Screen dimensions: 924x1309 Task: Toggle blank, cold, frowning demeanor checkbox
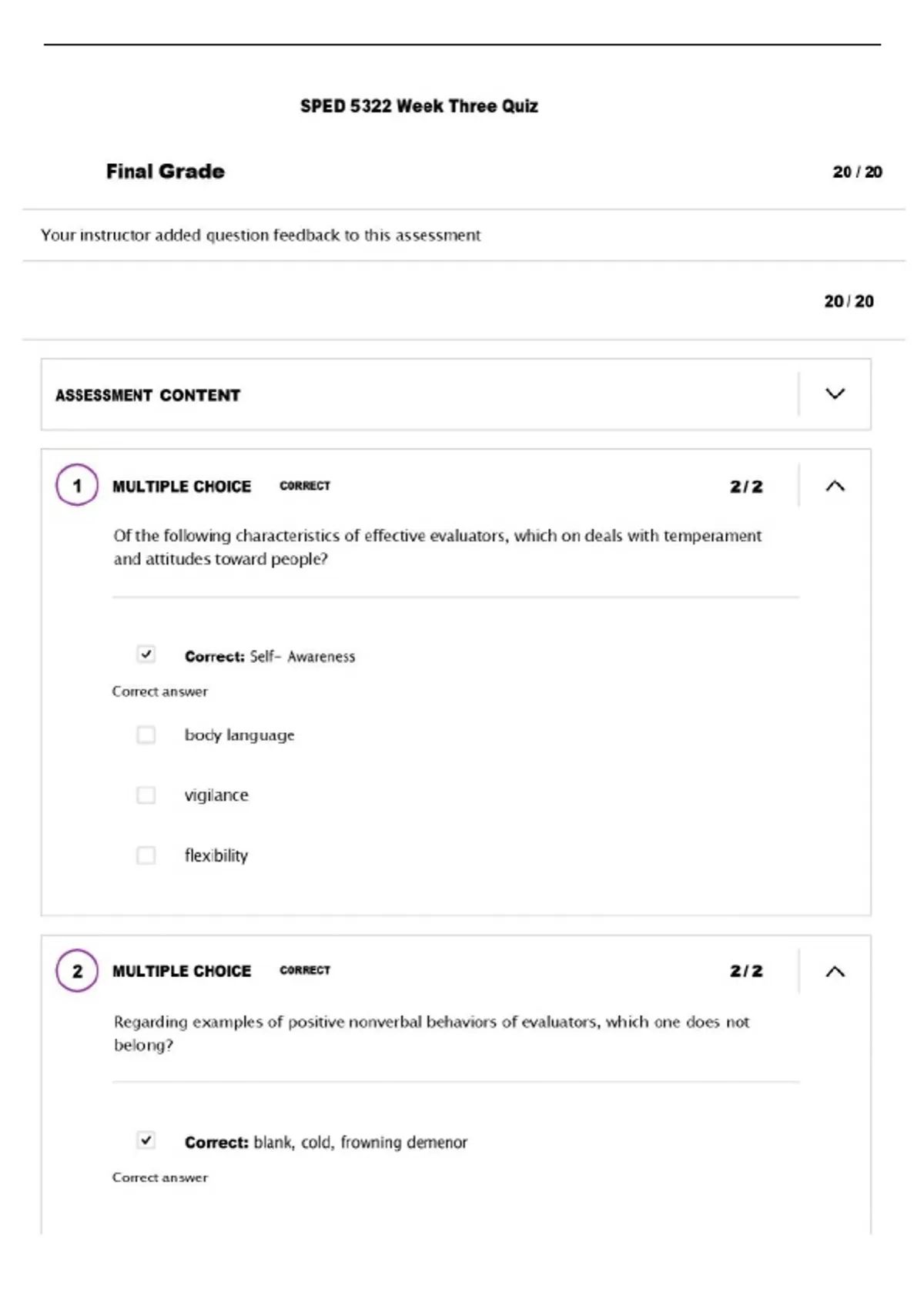click(x=146, y=1140)
